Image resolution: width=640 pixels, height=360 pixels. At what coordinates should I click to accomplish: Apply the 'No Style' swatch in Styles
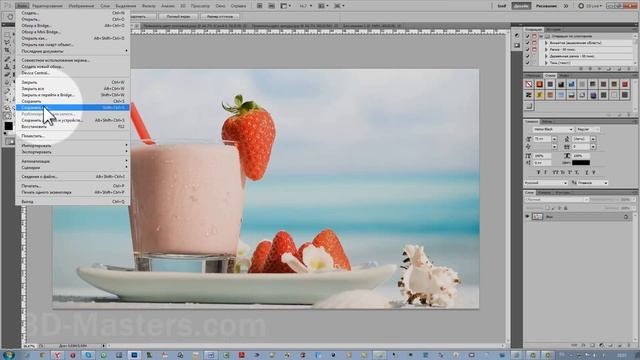coord(529,84)
